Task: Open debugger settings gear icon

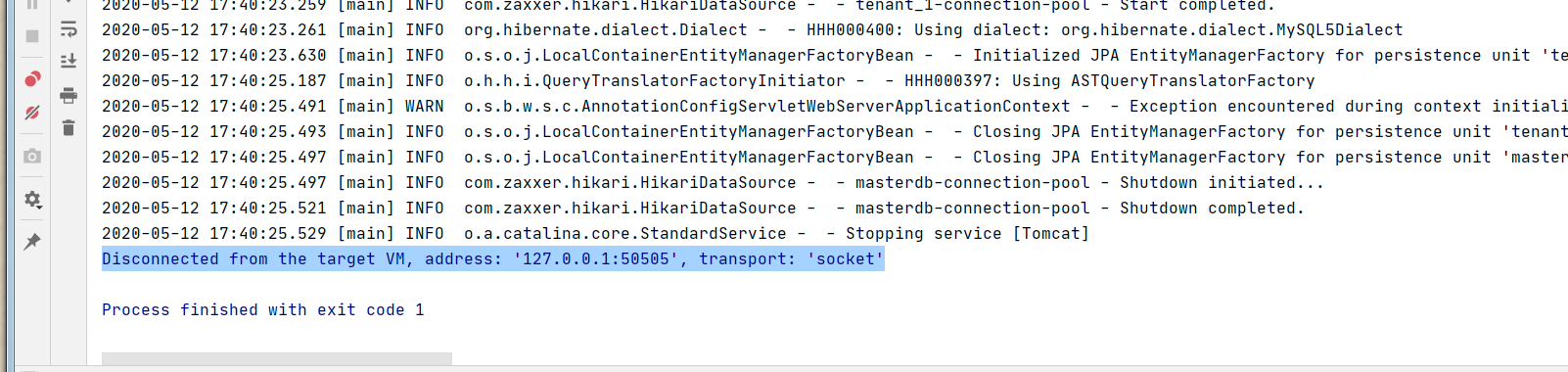Action: tap(32, 200)
